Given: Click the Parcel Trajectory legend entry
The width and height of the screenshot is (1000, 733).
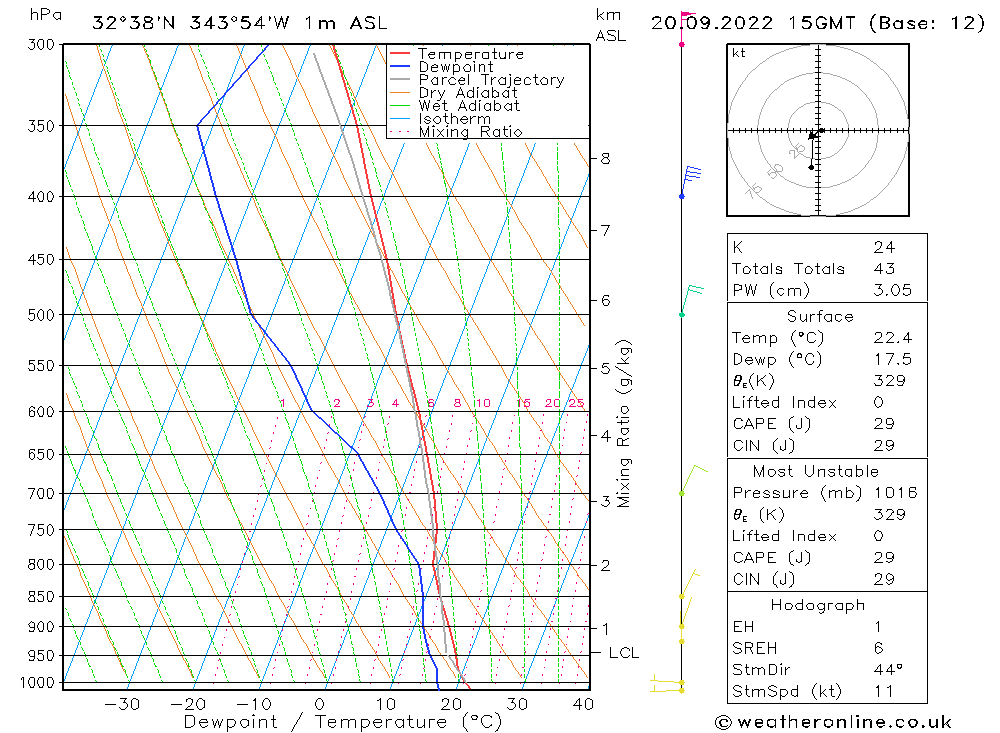Looking at the screenshot, I should pos(477,80).
